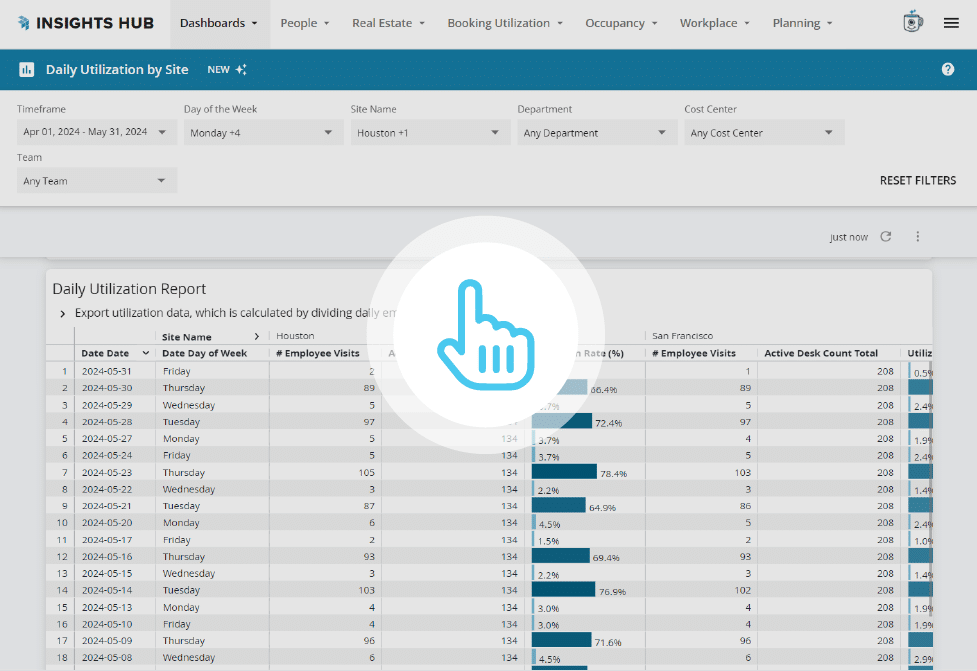Click the 'Daily Utilization by Site' title link

pyautogui.click(x=117, y=69)
